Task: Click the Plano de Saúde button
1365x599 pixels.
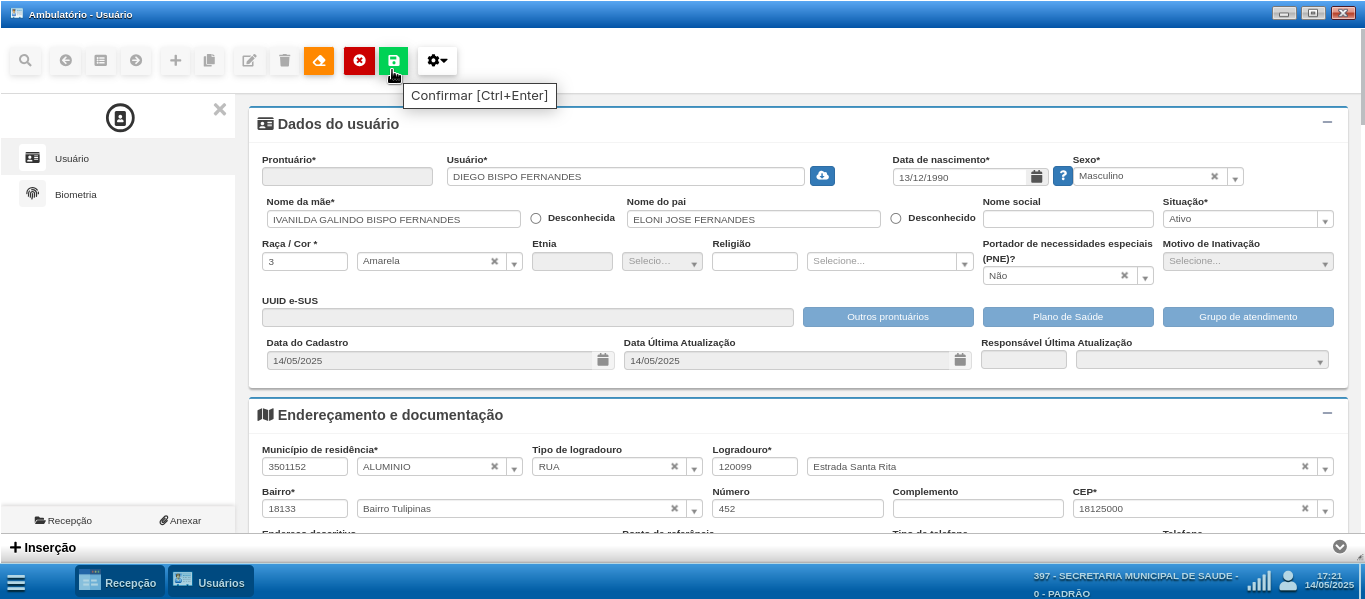Action: point(1067,317)
